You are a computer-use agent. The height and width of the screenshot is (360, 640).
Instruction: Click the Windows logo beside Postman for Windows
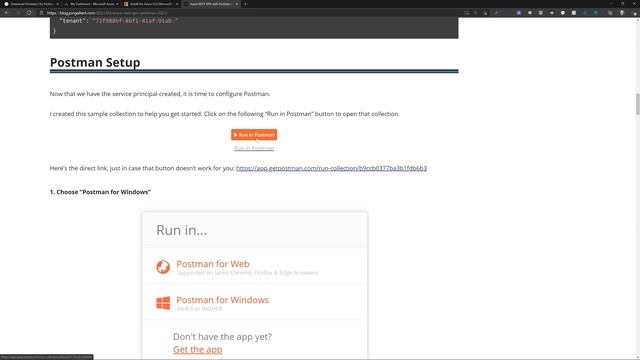(x=163, y=303)
